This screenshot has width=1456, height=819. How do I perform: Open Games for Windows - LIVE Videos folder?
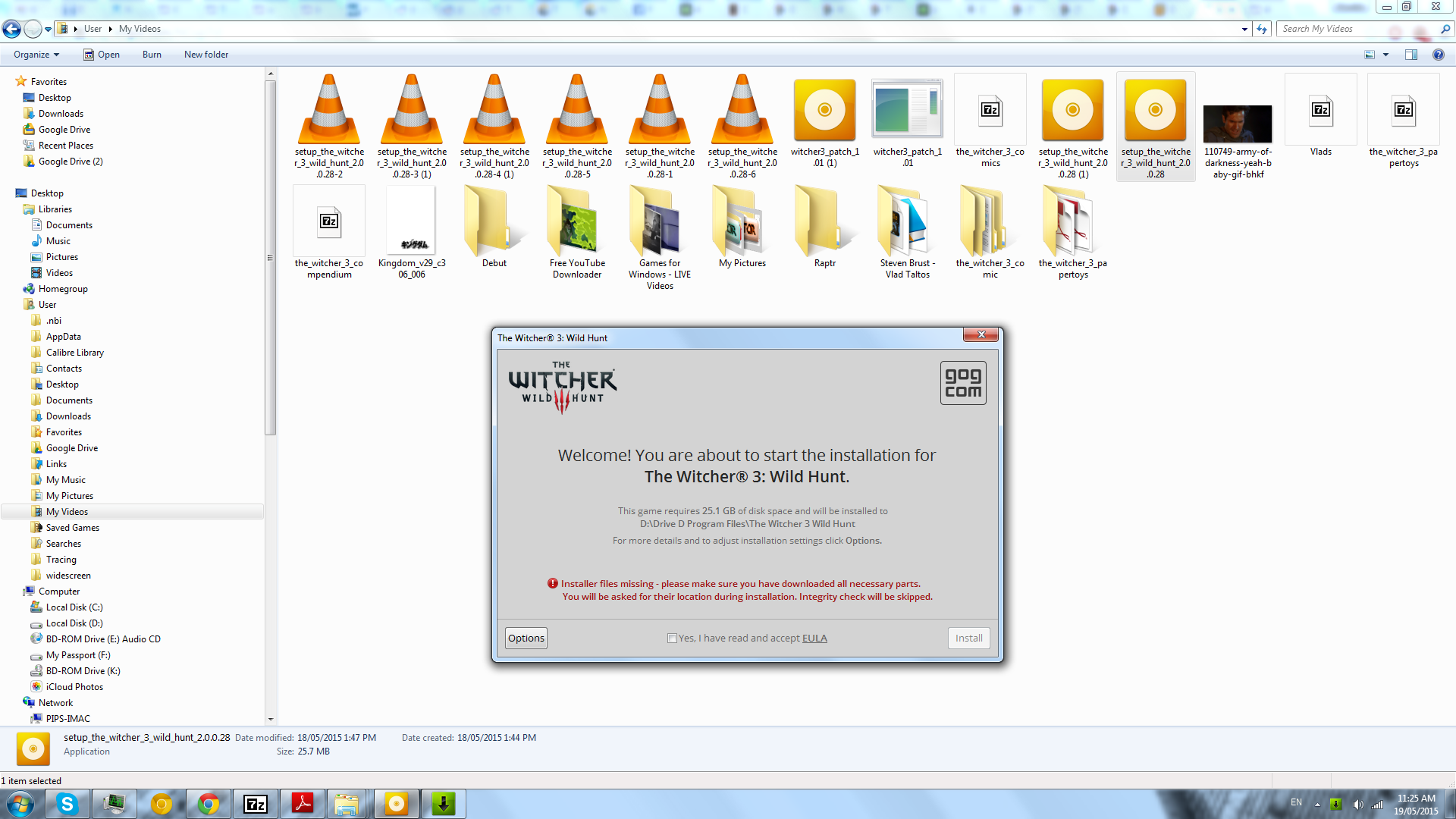(x=660, y=238)
